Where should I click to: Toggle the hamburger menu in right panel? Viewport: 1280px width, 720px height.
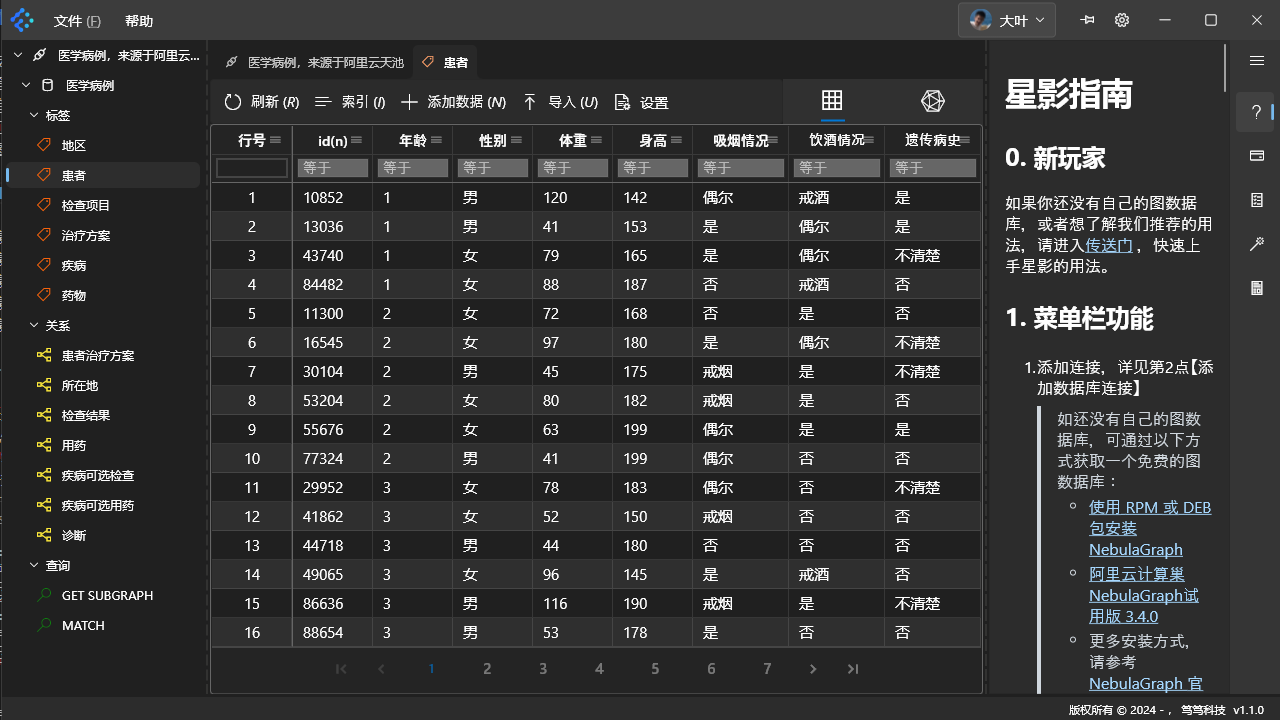click(x=1257, y=59)
